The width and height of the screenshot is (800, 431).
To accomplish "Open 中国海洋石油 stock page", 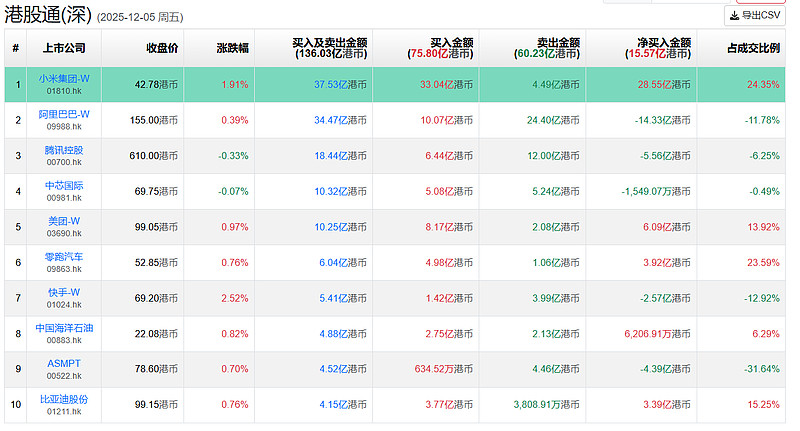I will point(64,328).
